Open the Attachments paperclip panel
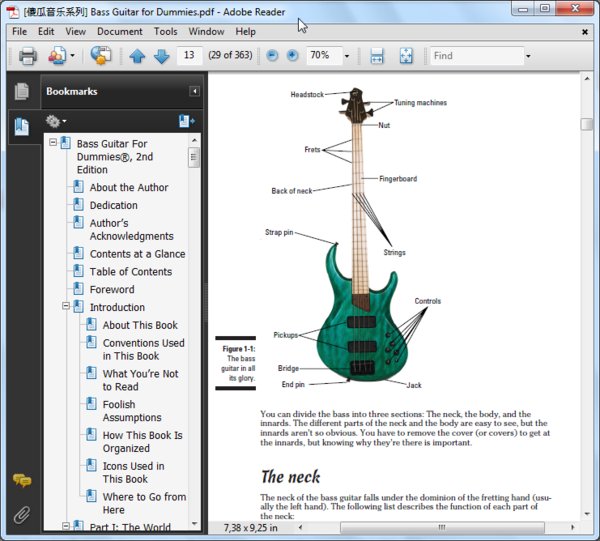This screenshot has height=541, width=600. tap(21, 515)
